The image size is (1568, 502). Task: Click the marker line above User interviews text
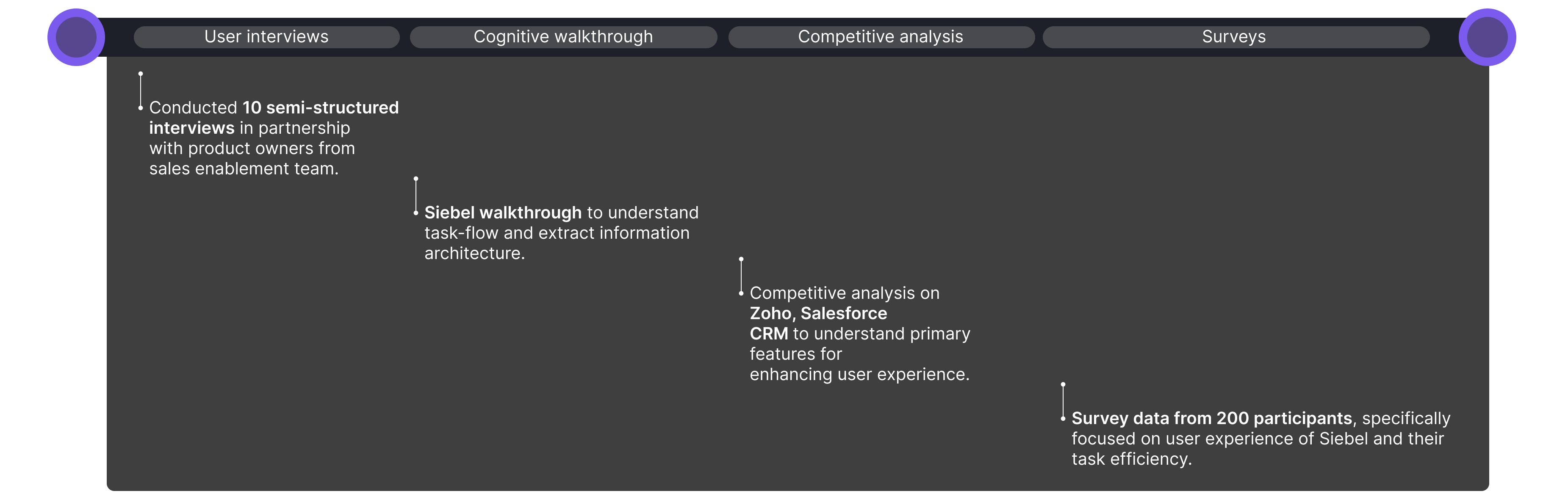coord(141,91)
